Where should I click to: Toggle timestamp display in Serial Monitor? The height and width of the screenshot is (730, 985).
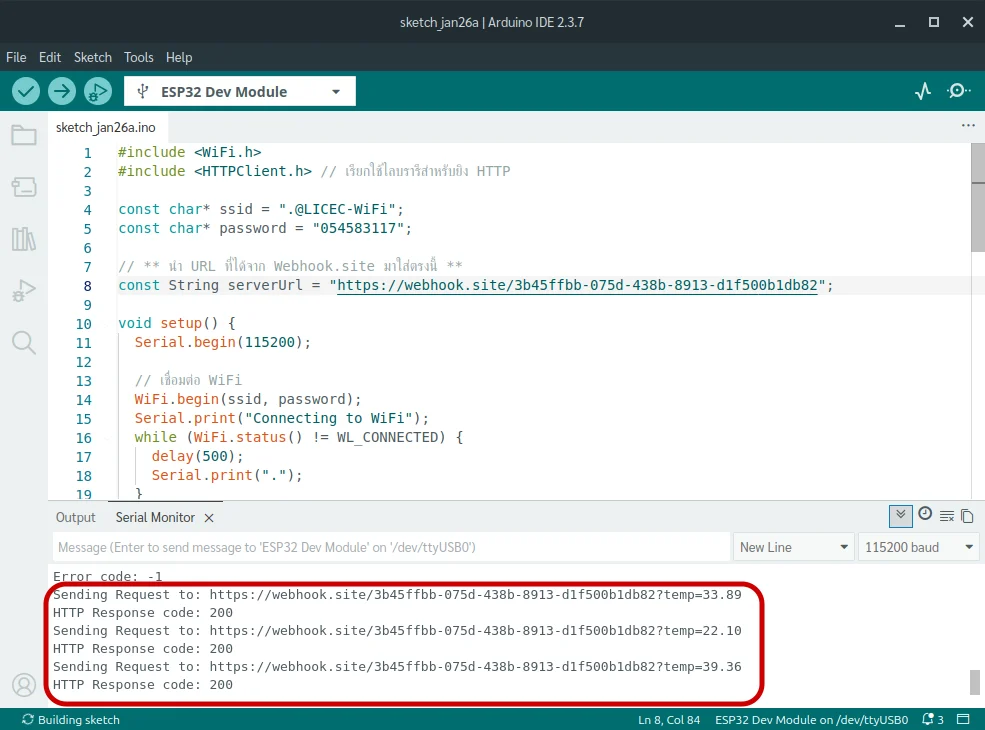(925, 514)
